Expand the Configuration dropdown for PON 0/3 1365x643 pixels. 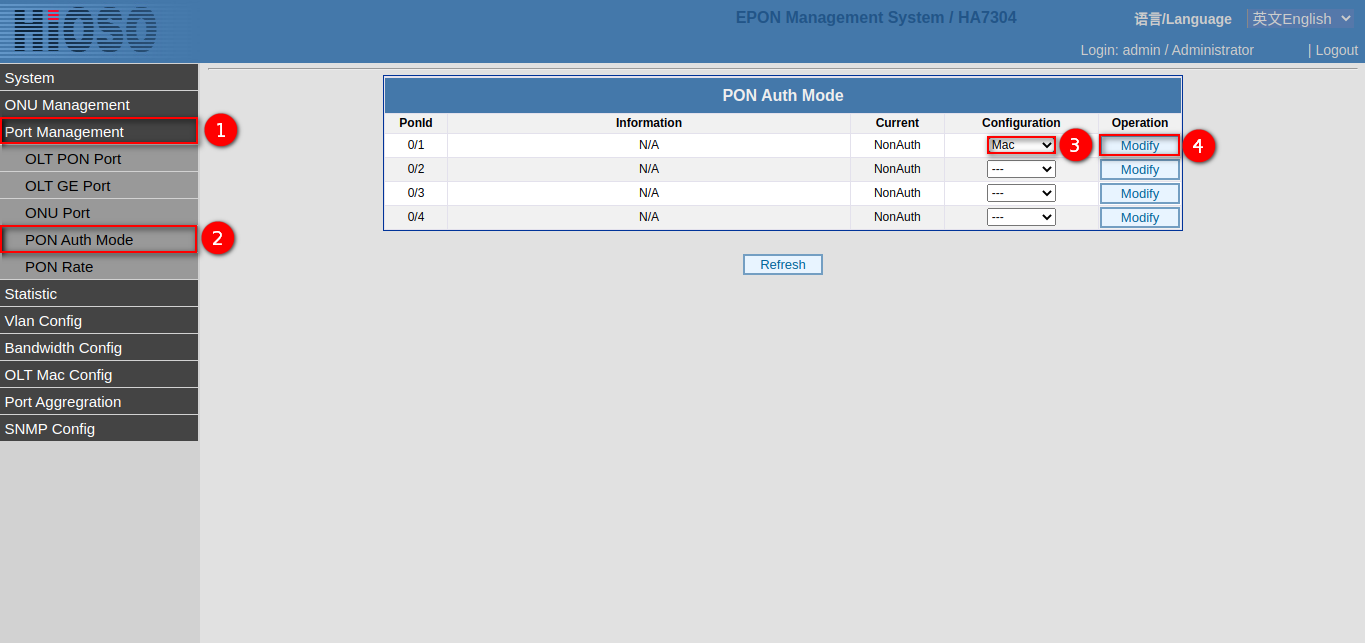pyautogui.click(x=1021, y=193)
